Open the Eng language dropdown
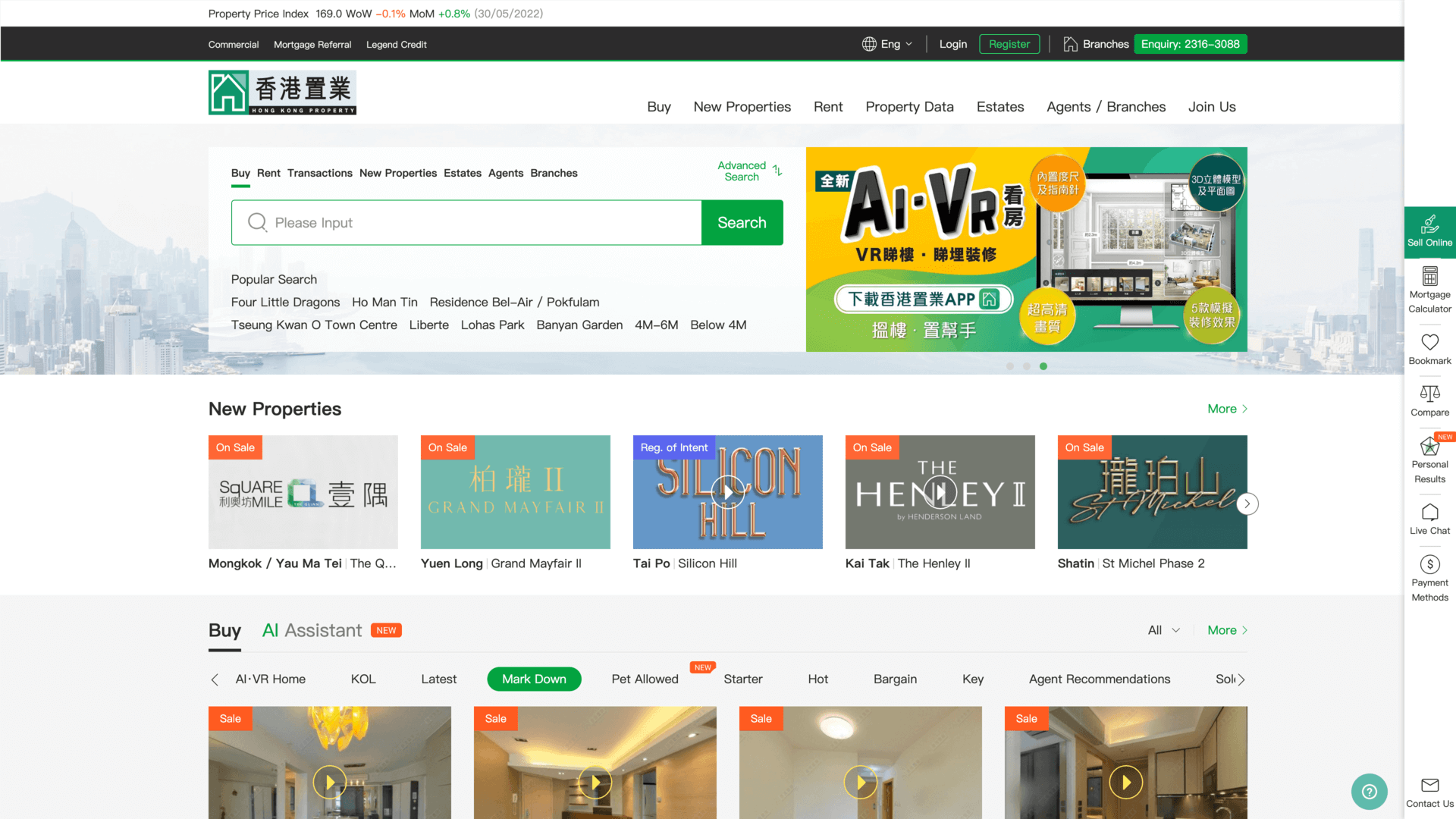Screen dimensions: 1456x819 tap(888, 44)
